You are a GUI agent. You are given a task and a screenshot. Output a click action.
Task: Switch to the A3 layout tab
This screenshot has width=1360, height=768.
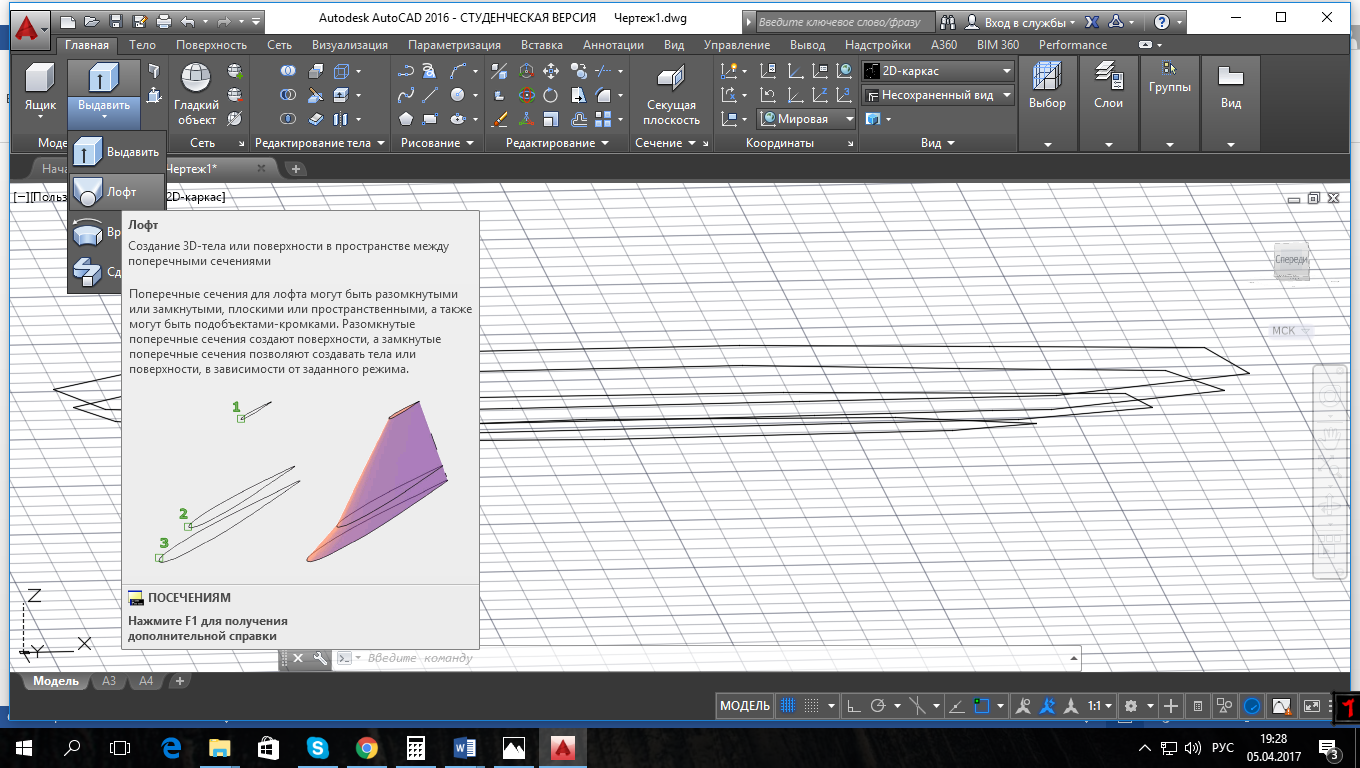tap(109, 681)
